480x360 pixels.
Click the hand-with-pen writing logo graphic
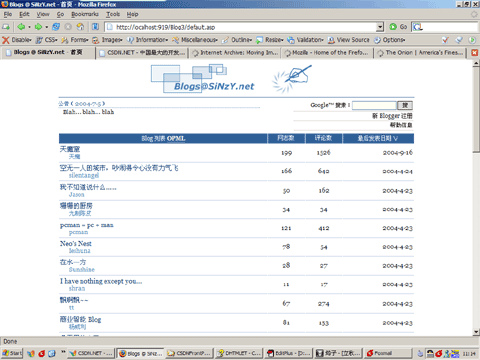click(x=292, y=79)
